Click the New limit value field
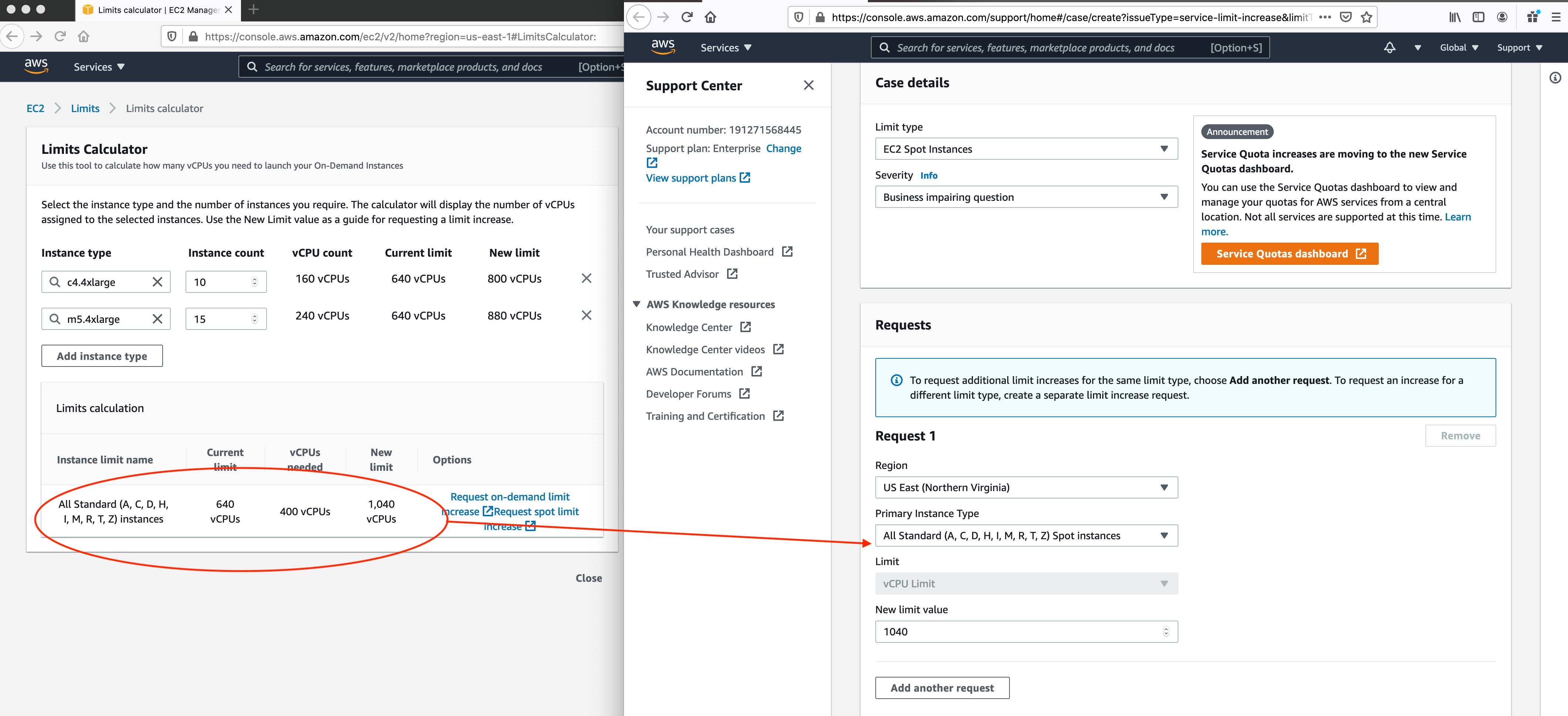 pos(1026,632)
